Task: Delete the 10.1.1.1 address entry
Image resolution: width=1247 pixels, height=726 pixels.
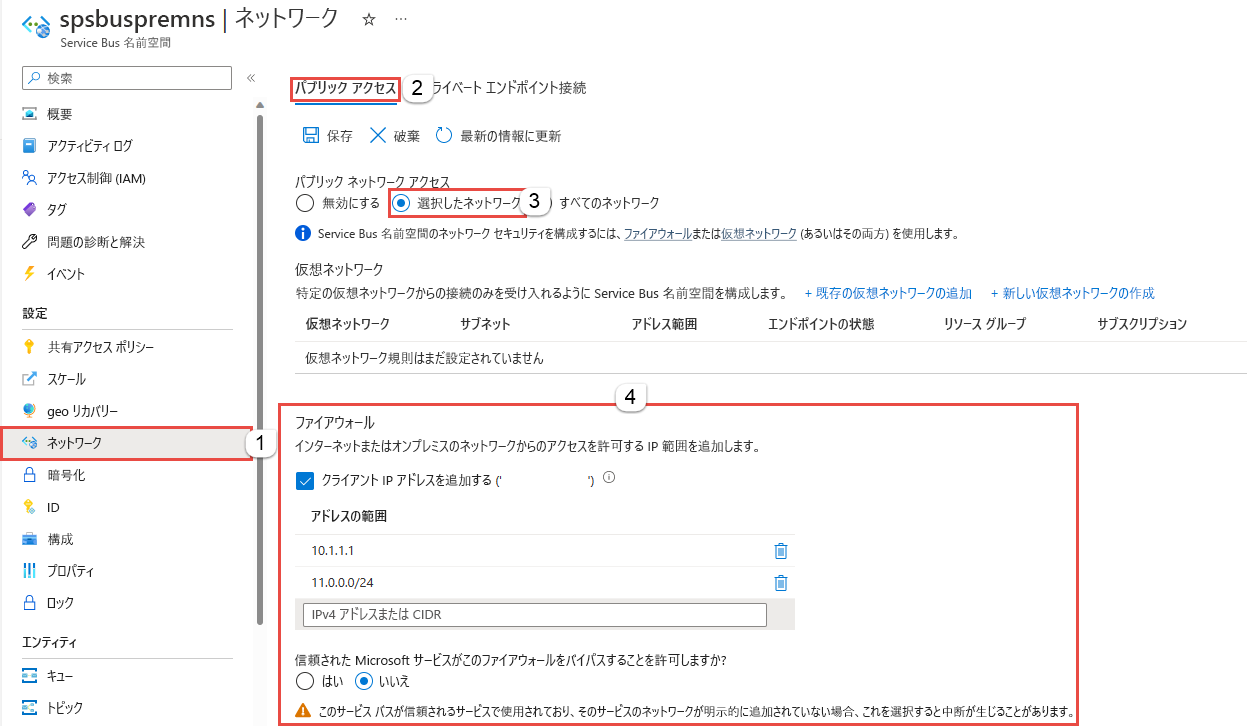Action: [781, 551]
